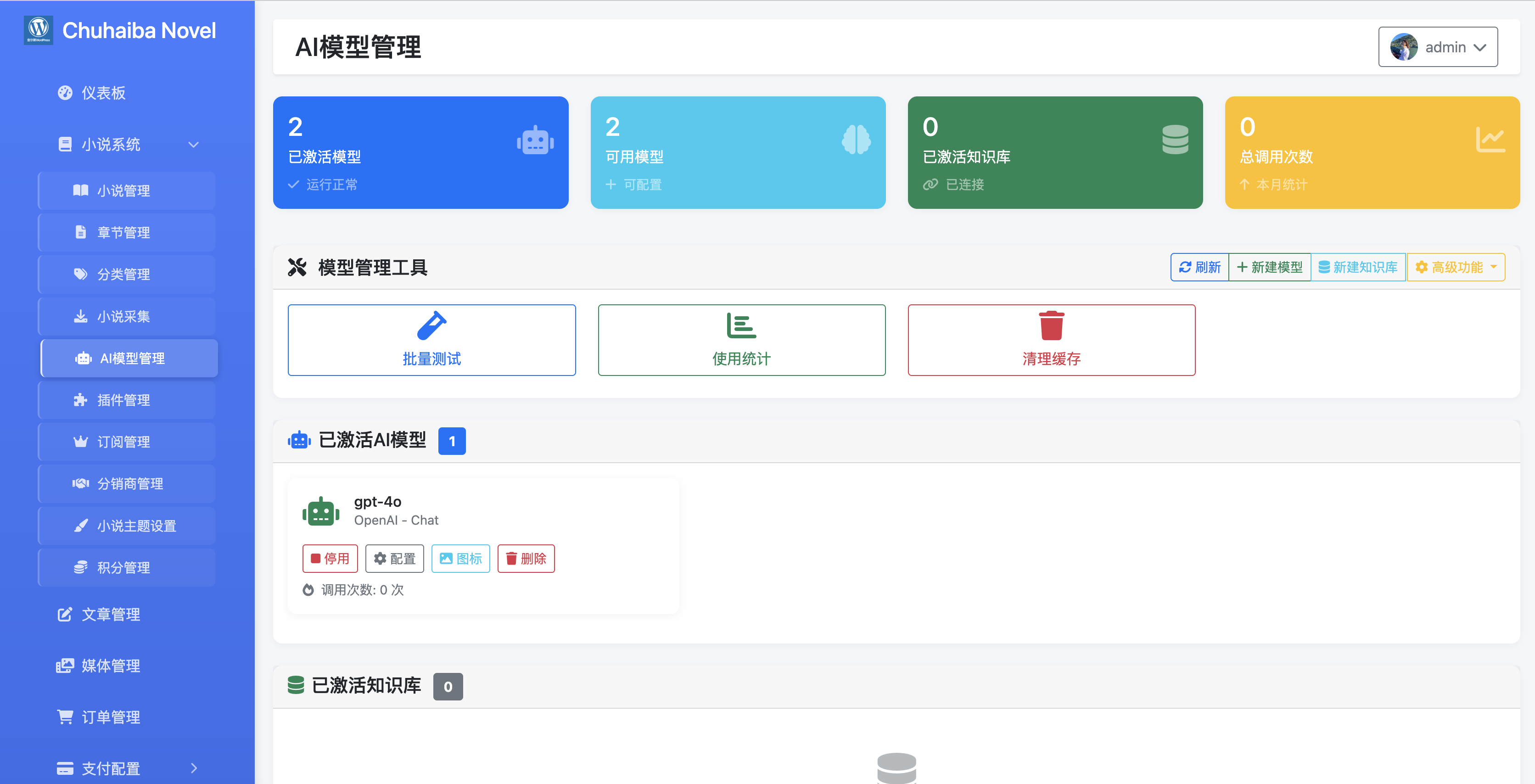Expand the 支付配置 submenu arrow
Viewport: 1535px width, 784px height.
pyautogui.click(x=194, y=768)
